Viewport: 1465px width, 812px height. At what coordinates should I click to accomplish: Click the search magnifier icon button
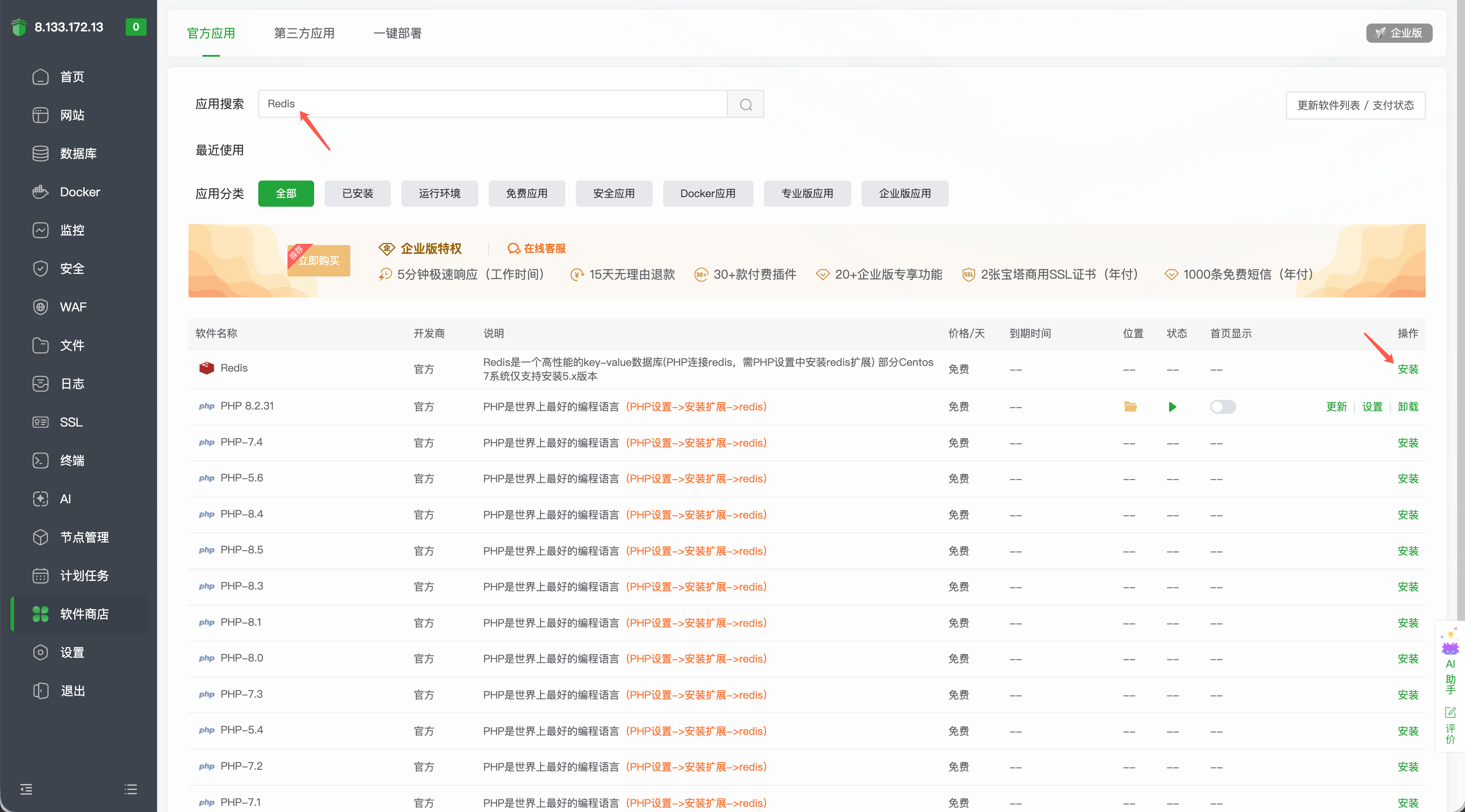click(x=746, y=104)
